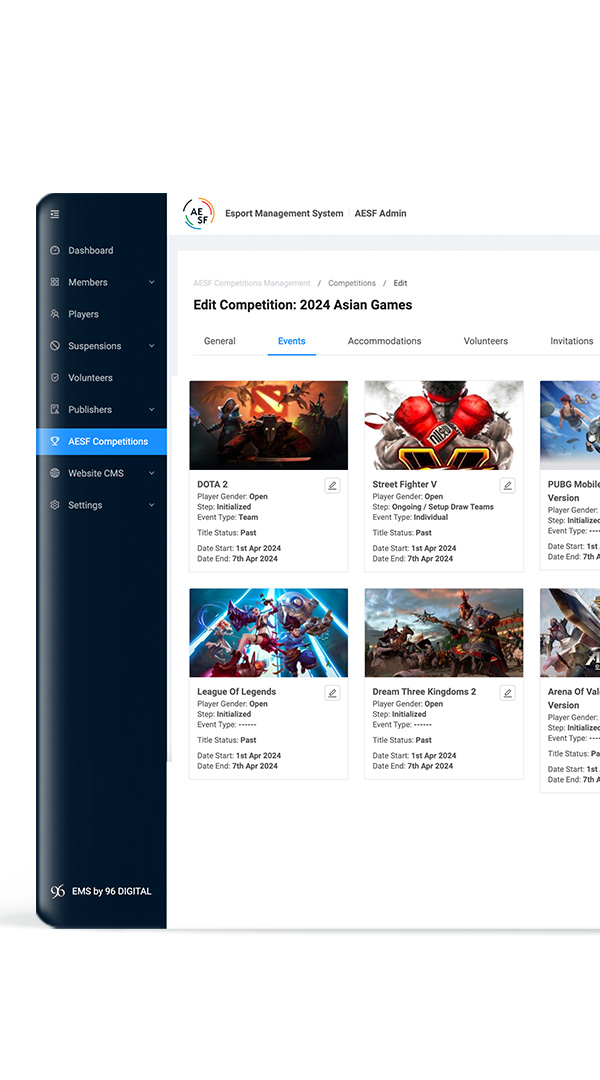Click the DOTA 2 event title

point(212,484)
